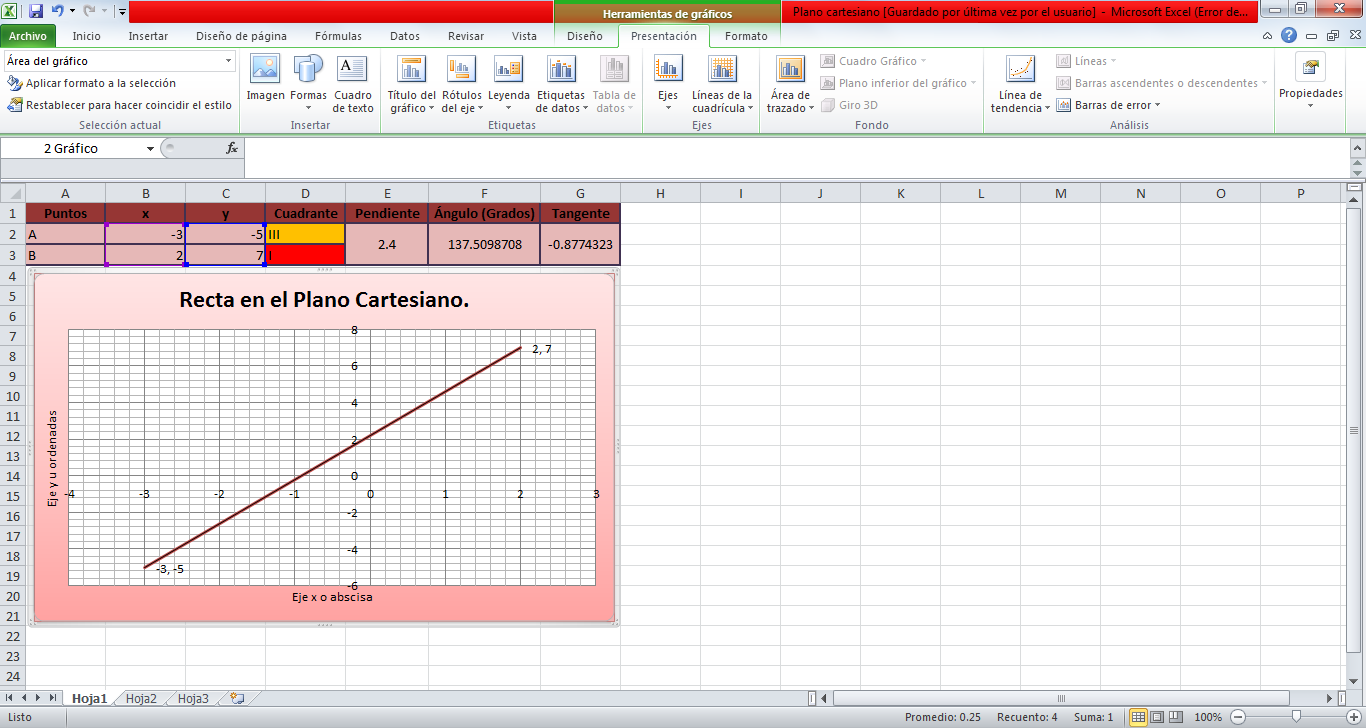1366x728 pixels.
Task: Expand the Ejes dropdown
Action: (x=667, y=84)
